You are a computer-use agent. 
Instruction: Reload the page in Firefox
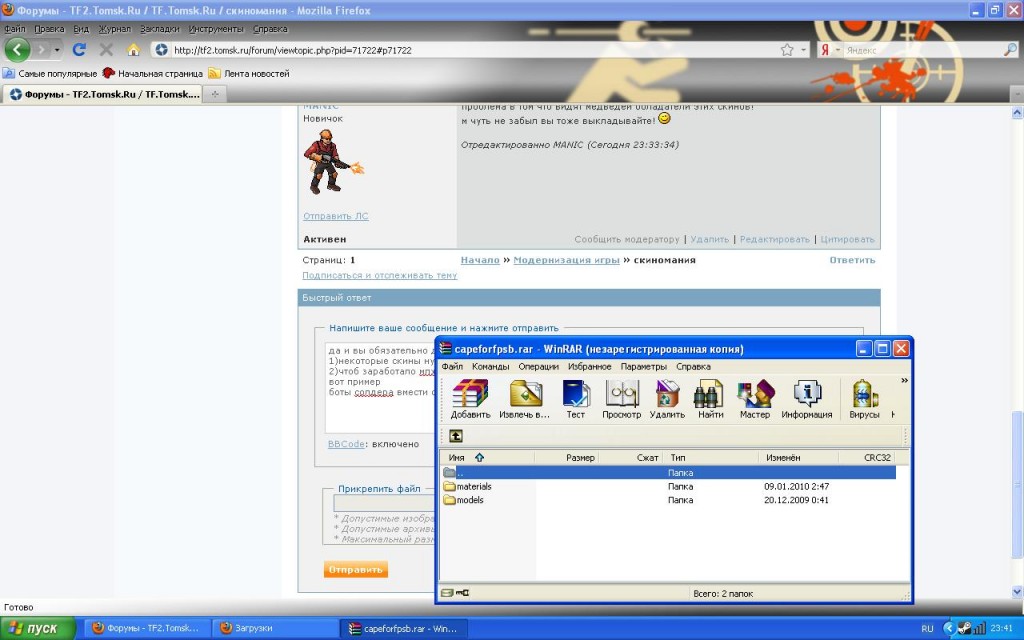click(x=79, y=50)
